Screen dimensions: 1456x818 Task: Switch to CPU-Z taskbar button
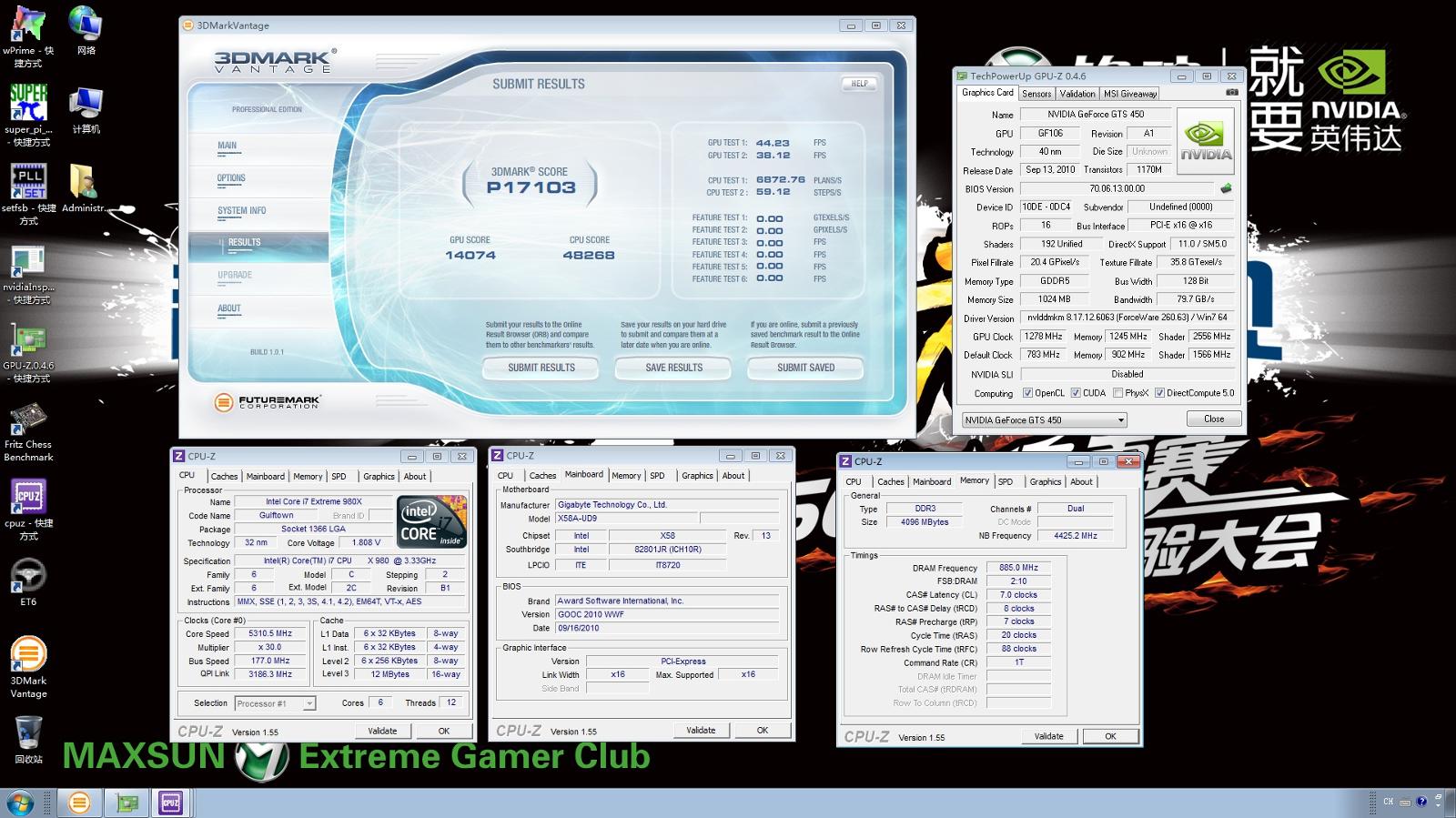coord(170,803)
